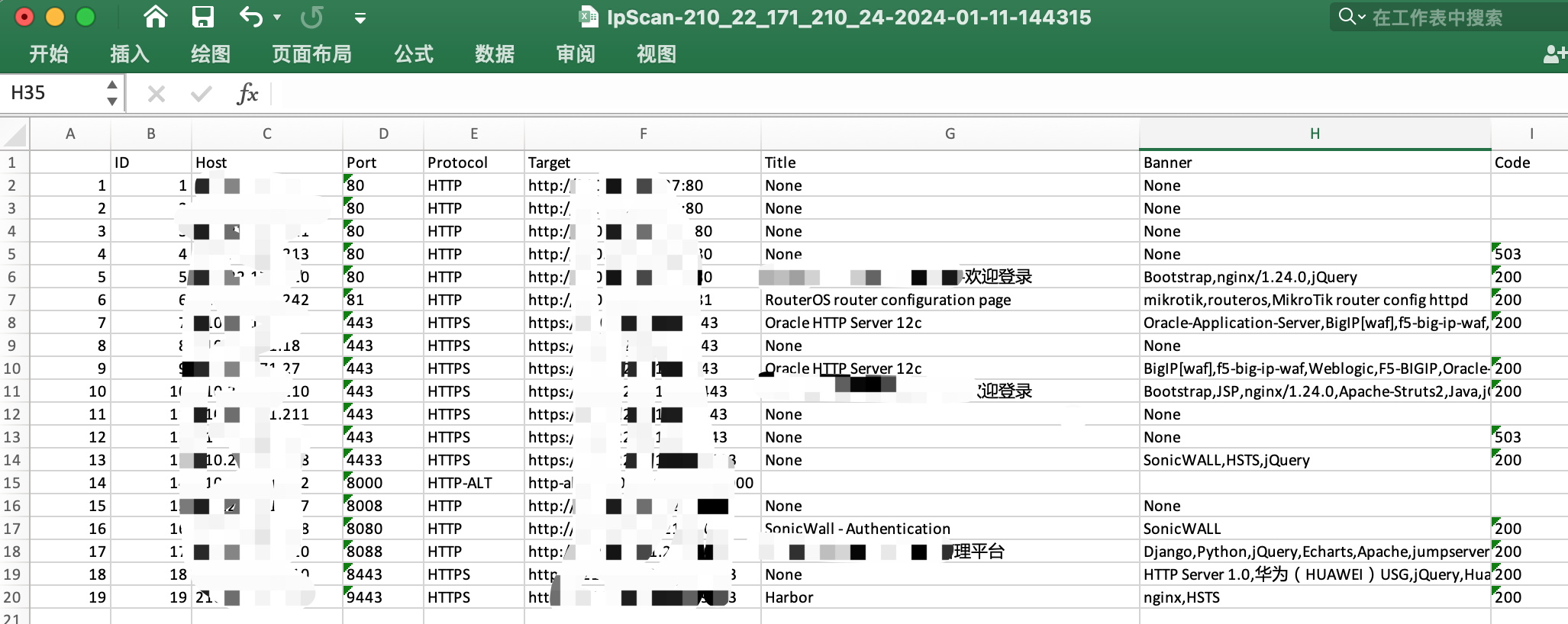Click the Django,Python,jQuery banner cell
This screenshot has width=1568, height=624.
pyautogui.click(x=1315, y=552)
